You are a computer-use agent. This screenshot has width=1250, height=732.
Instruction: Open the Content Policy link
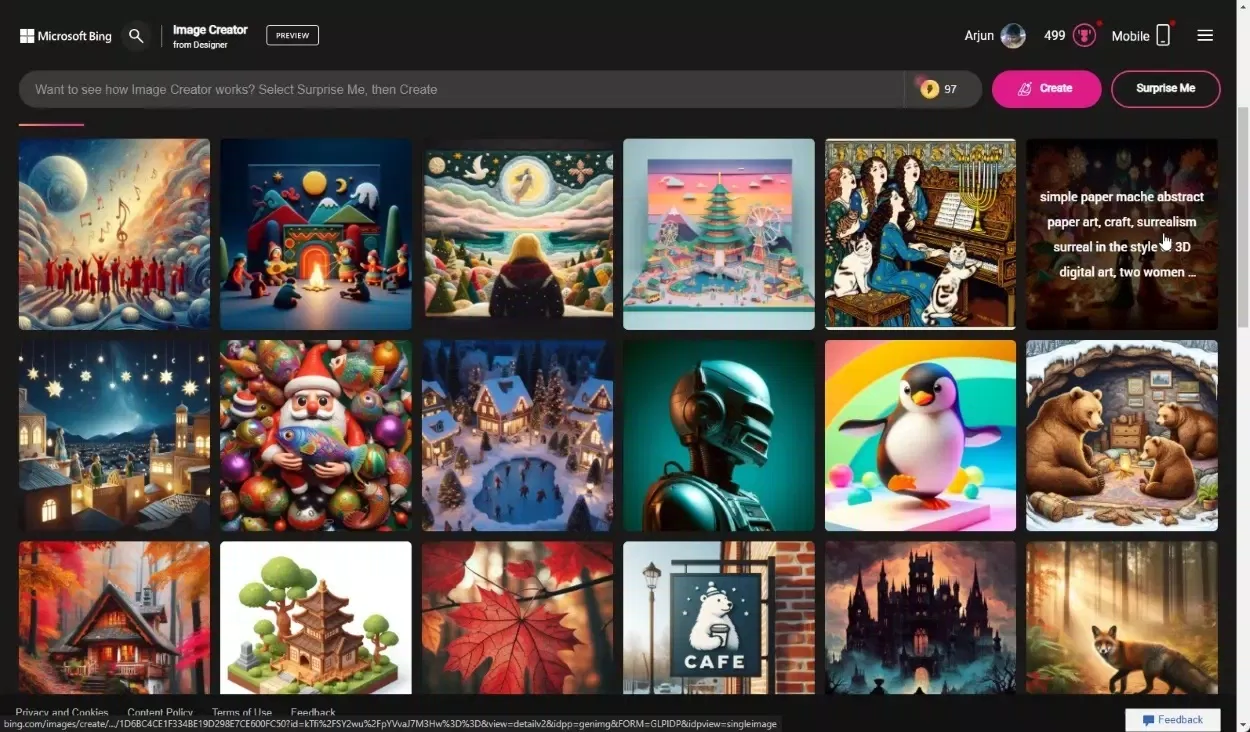point(160,713)
